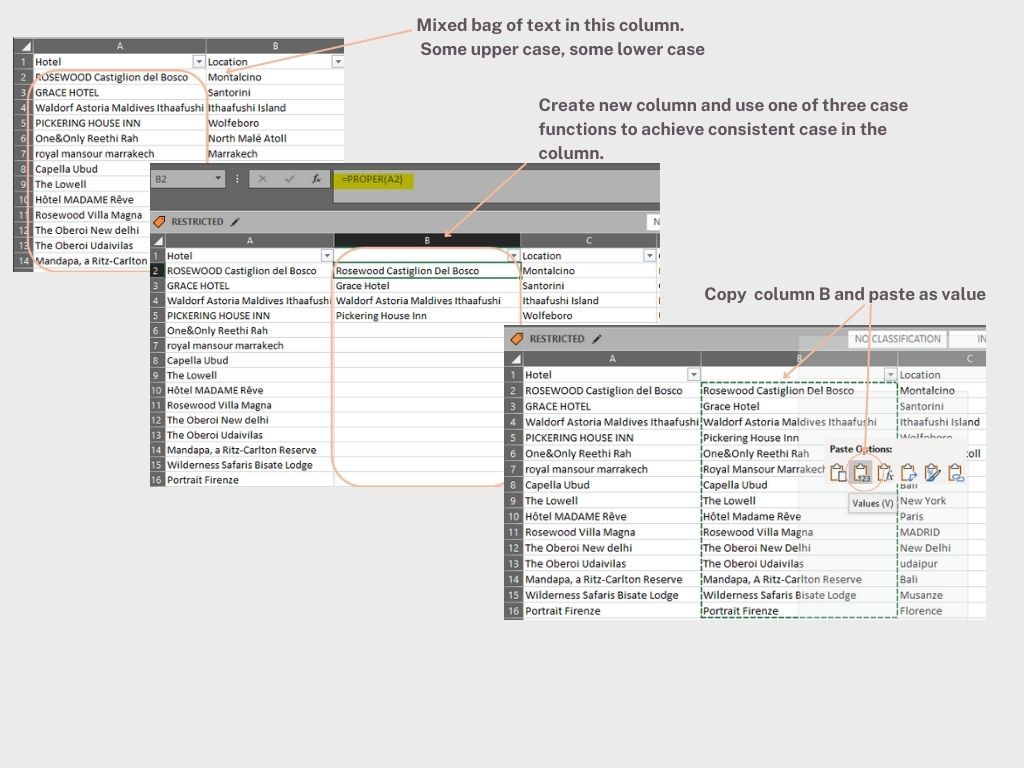This screenshot has width=1024, height=768.
Task: Click orange RESTRICTED tag icon, right sheet
Action: click(517, 338)
